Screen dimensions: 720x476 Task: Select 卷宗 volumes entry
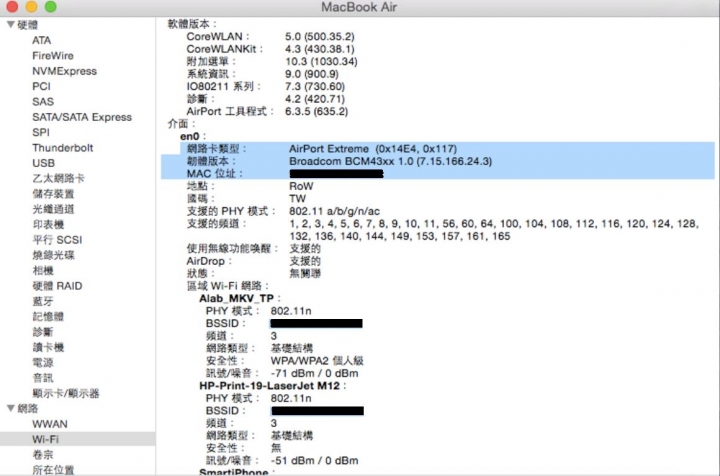click(x=43, y=454)
